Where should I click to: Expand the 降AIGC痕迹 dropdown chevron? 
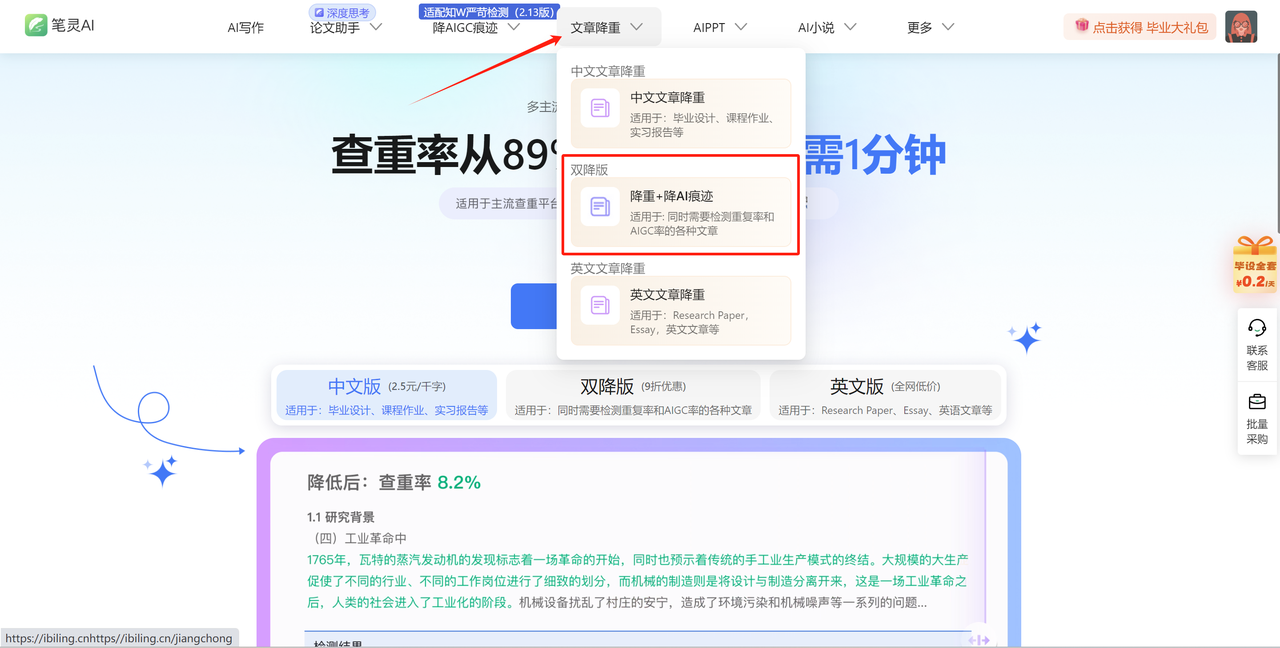(x=514, y=27)
